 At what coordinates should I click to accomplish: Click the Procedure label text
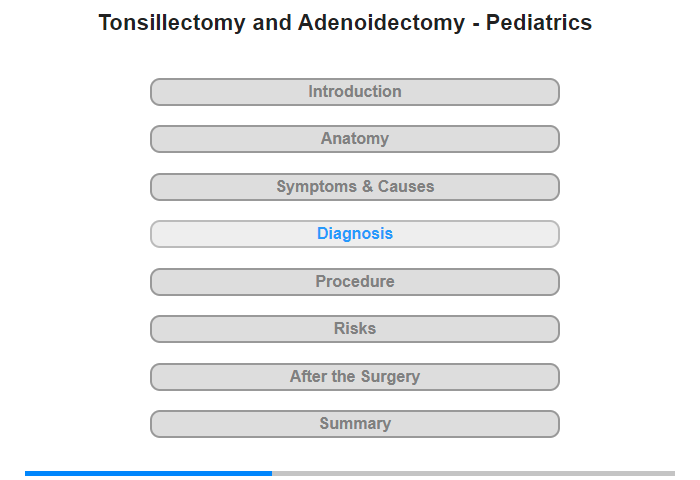coord(355,281)
